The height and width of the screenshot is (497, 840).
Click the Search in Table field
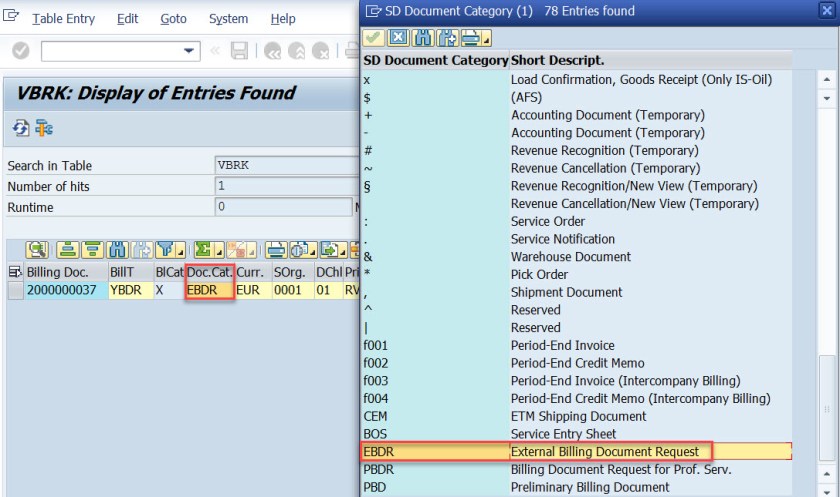point(287,165)
